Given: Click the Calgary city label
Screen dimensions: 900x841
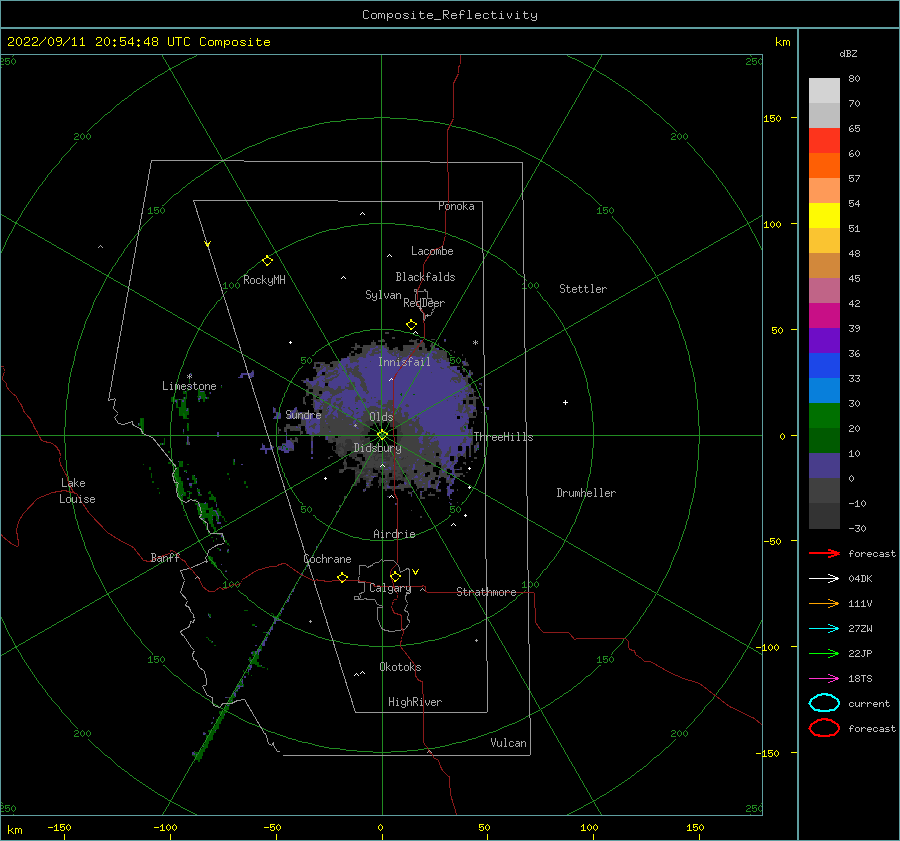Looking at the screenshot, I should pos(390,588).
